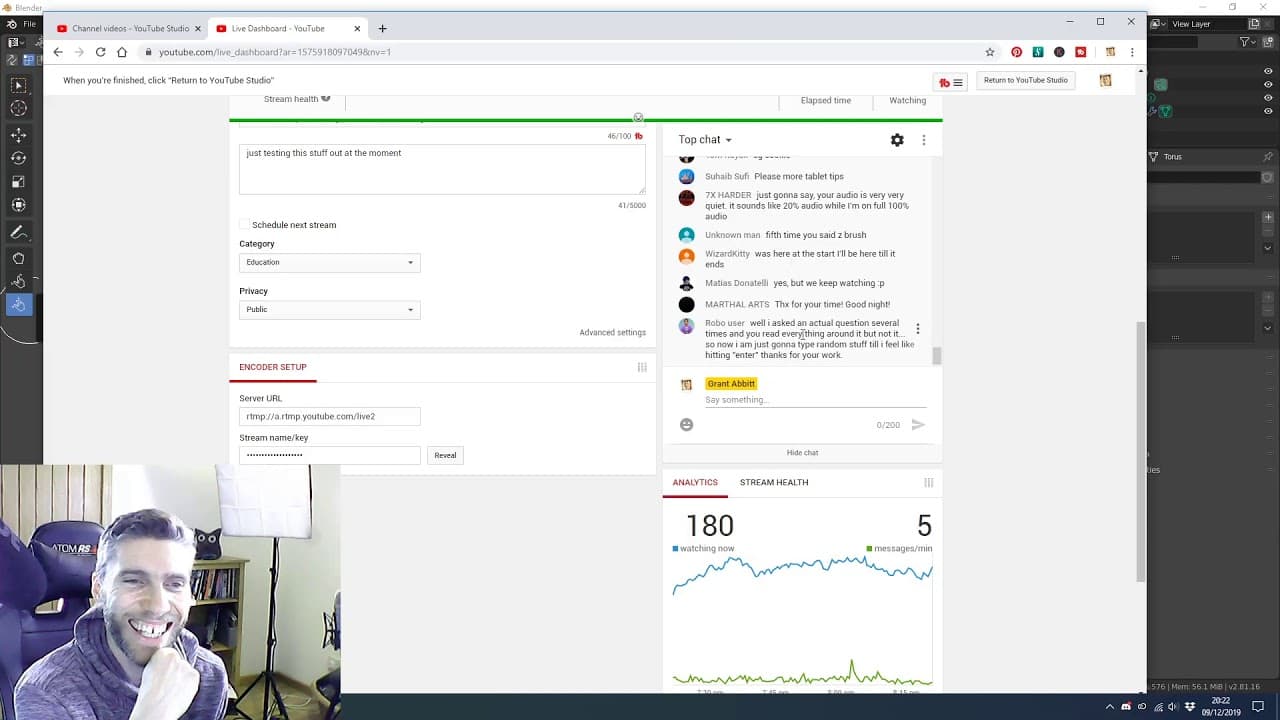
Task: Open the Category dropdown showing Education
Action: pyautogui.click(x=329, y=262)
